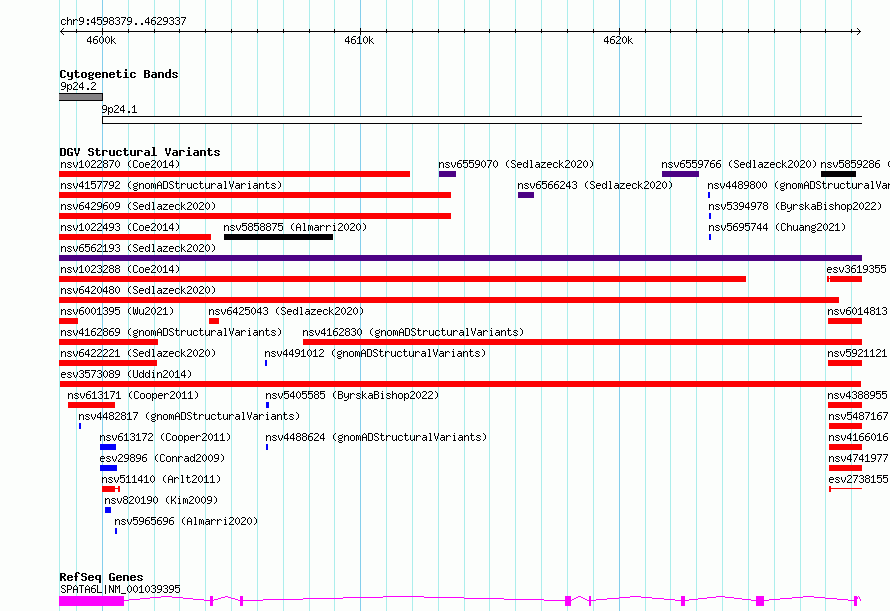Select the red bar below the nsv6420480 label

click(449, 300)
